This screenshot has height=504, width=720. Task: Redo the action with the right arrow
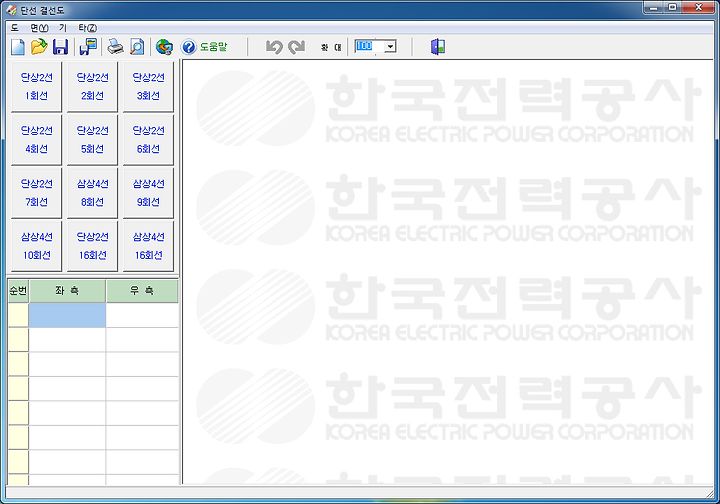pos(297,47)
